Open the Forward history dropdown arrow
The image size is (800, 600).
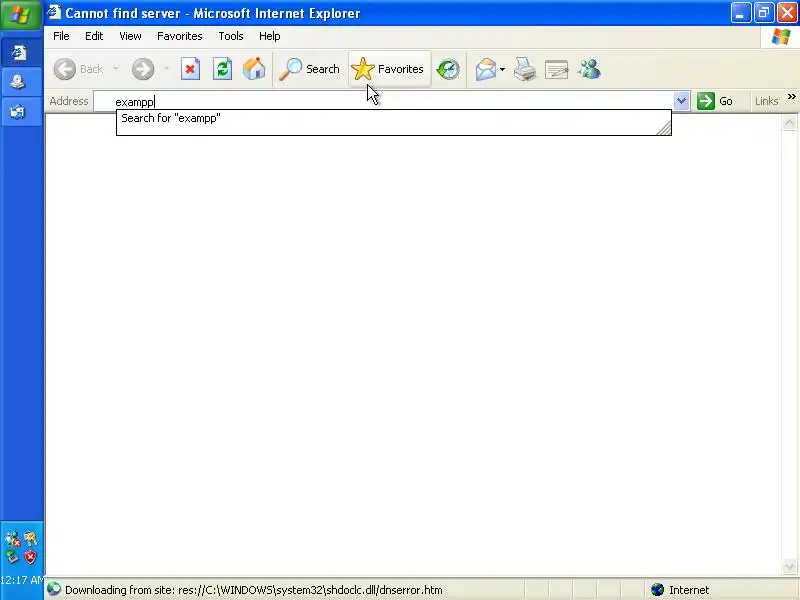point(166,68)
